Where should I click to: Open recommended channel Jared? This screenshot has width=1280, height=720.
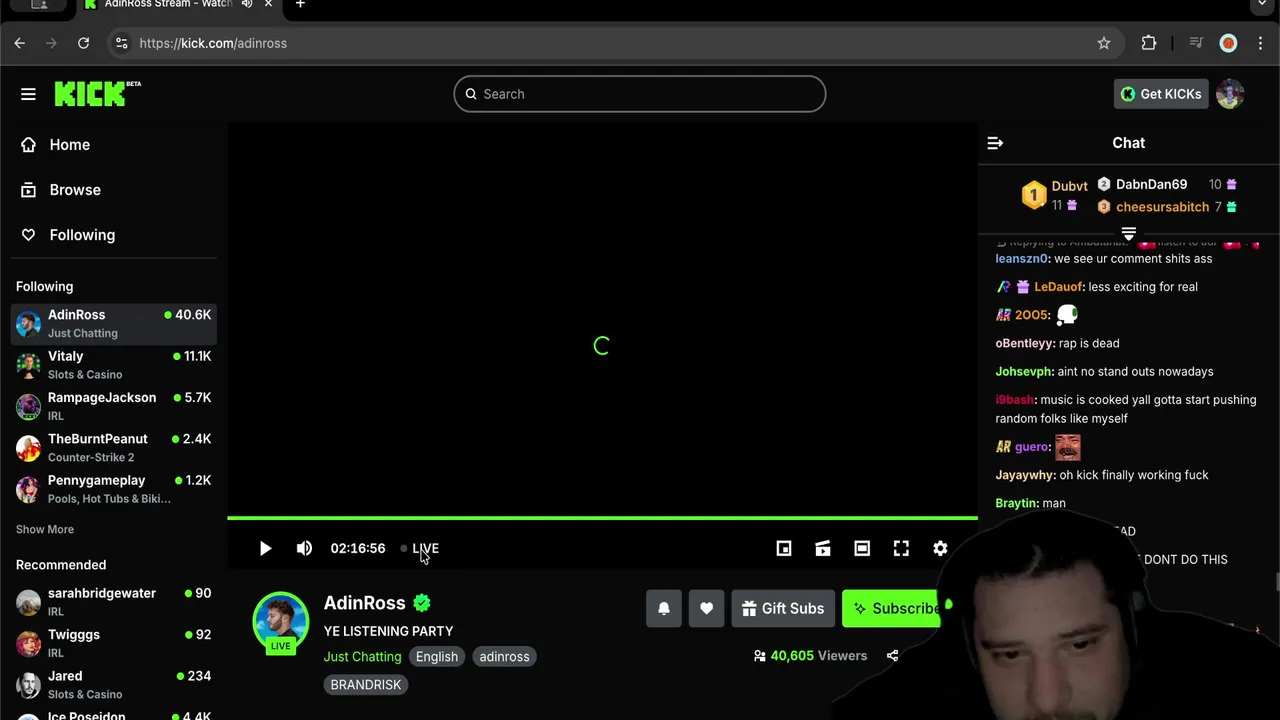coord(113,685)
